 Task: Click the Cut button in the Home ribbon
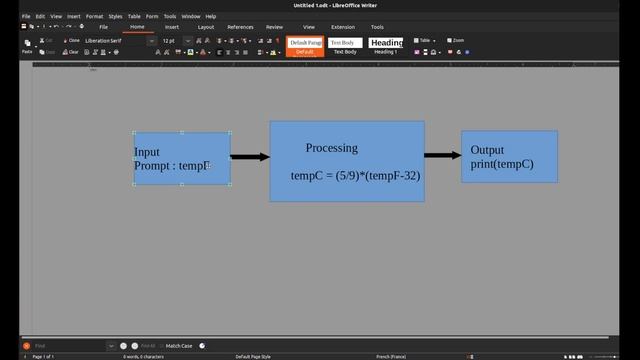[46, 40]
